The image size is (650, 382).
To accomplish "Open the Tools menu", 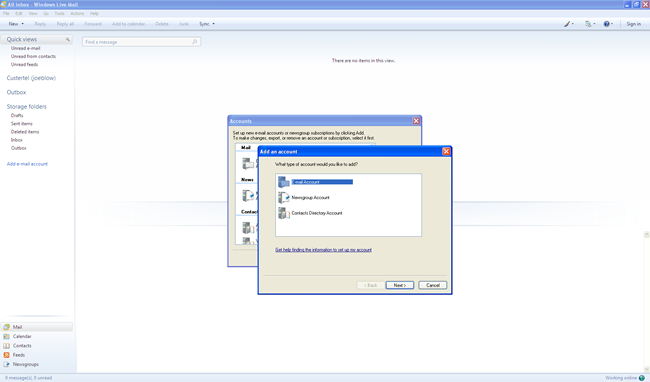I will pos(59,14).
